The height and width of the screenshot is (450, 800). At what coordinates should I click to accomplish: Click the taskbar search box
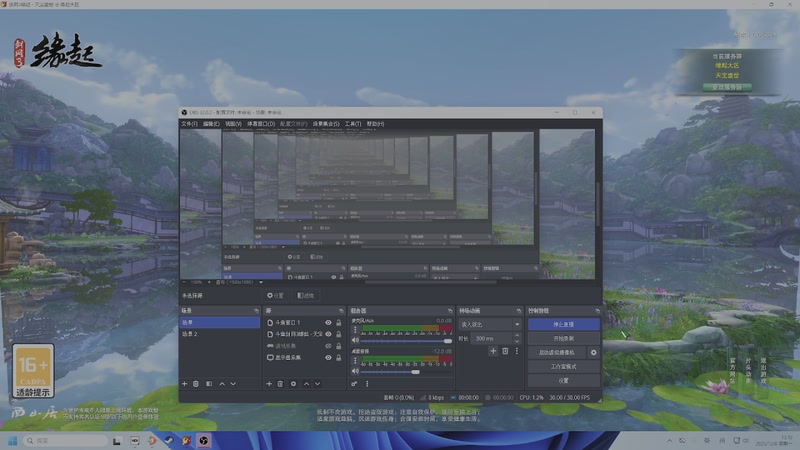66,441
